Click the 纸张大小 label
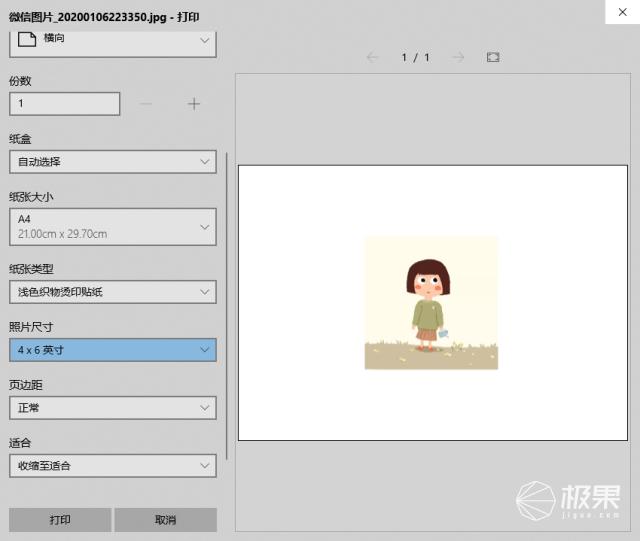This screenshot has width=640, height=541. click(31, 197)
